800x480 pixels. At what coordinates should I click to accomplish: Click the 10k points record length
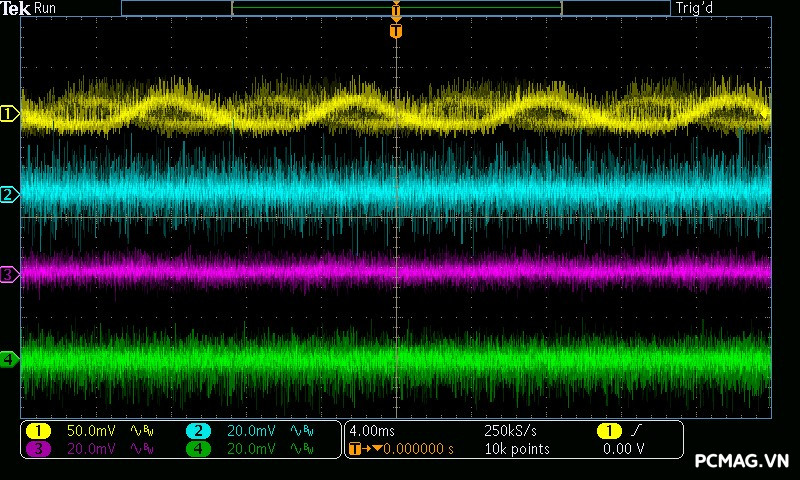click(x=515, y=449)
